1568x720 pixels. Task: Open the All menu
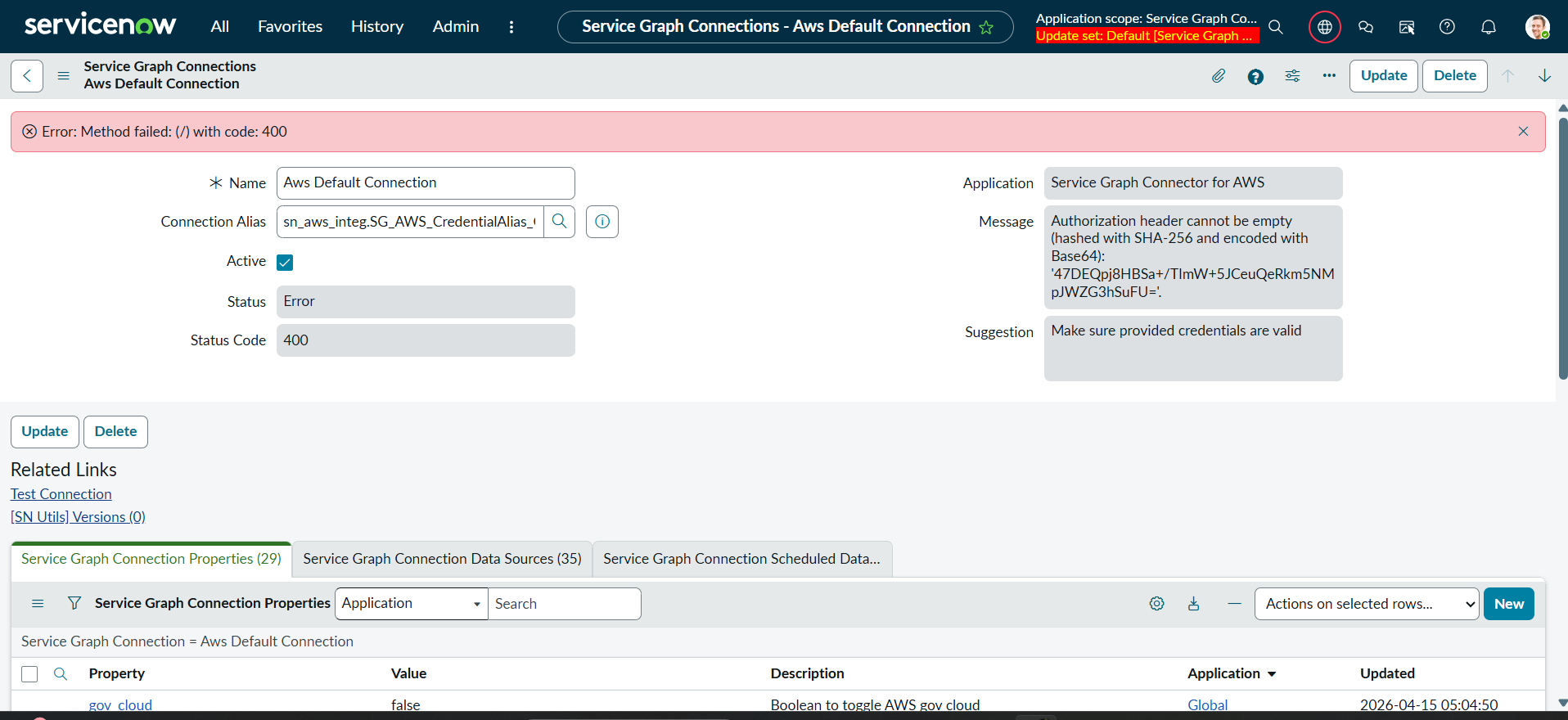point(220,27)
